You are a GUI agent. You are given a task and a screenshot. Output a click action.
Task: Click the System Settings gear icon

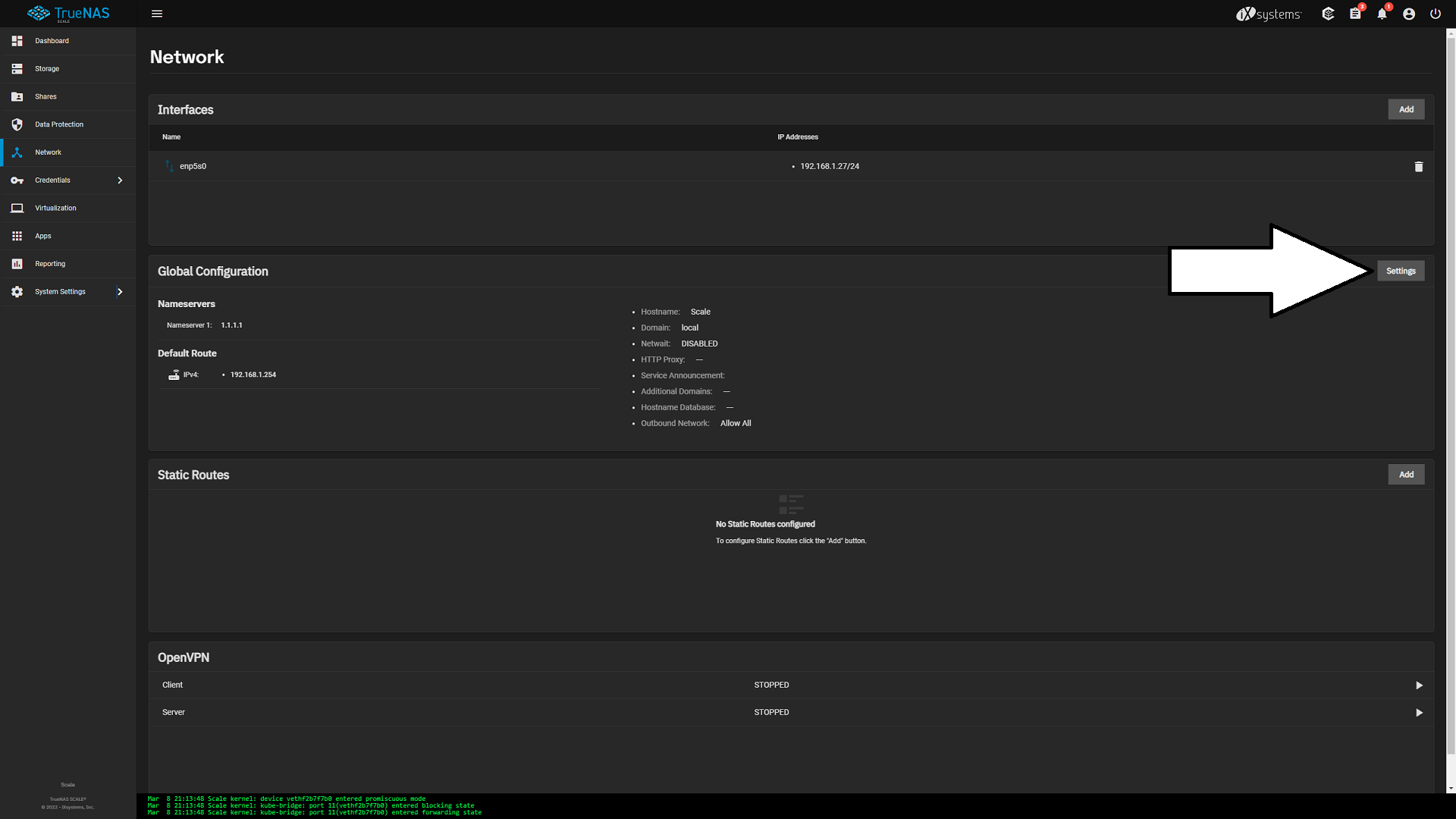coord(17,292)
